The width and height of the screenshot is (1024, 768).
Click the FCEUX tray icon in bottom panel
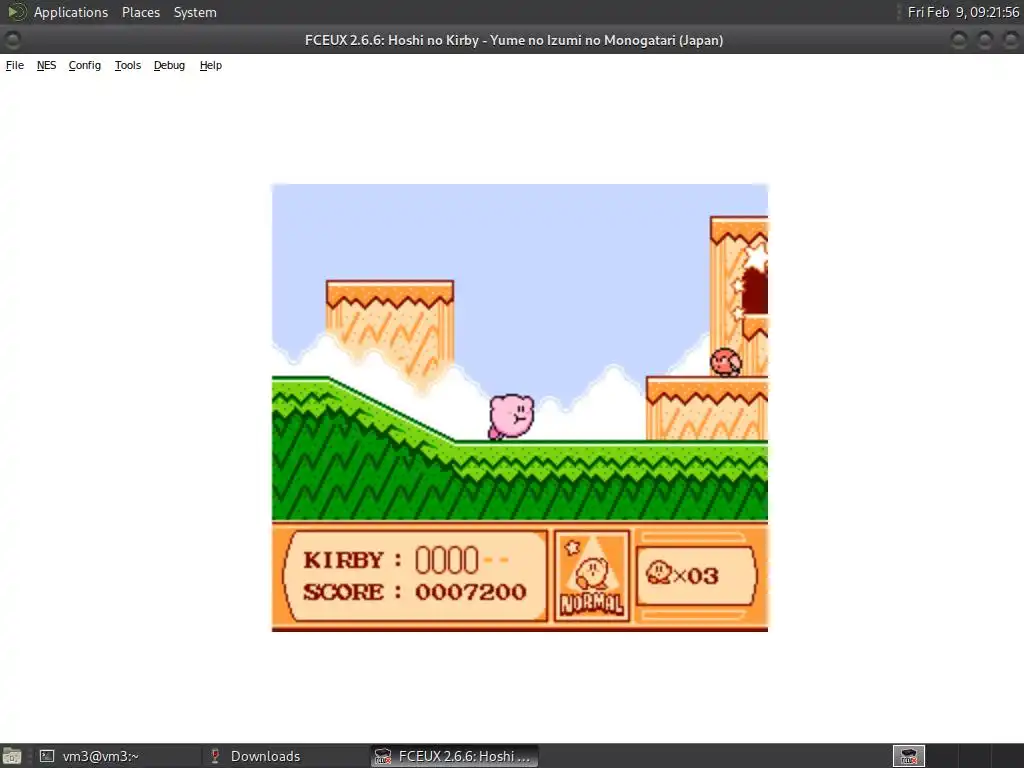pos(909,756)
